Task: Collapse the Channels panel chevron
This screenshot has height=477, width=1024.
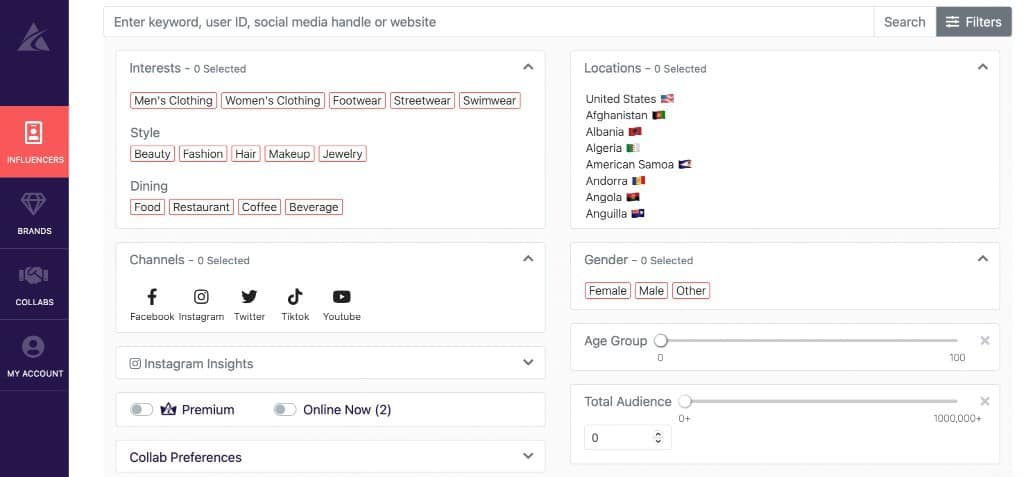Action: pos(528,258)
